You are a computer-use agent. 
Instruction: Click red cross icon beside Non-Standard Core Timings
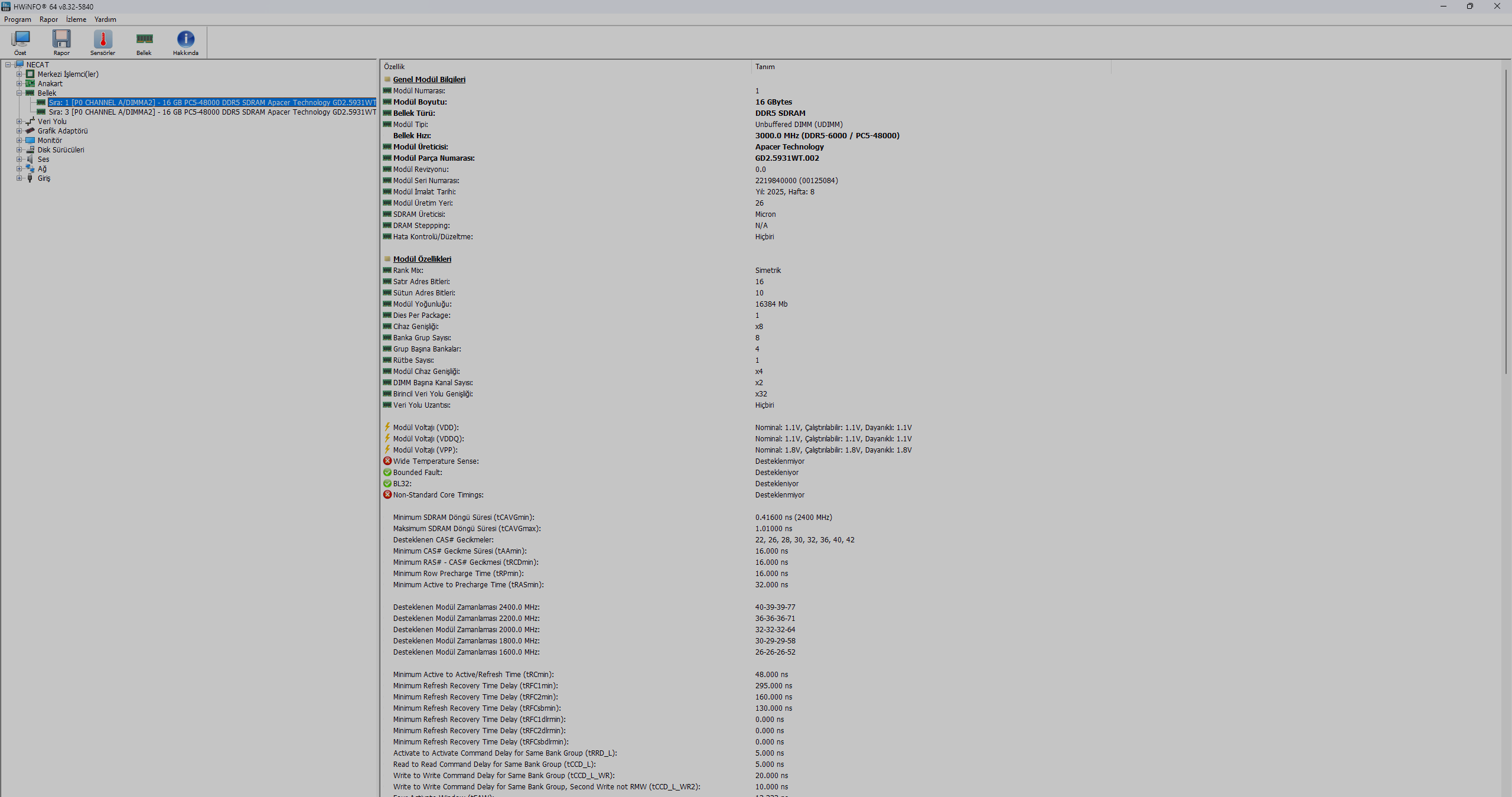387,495
